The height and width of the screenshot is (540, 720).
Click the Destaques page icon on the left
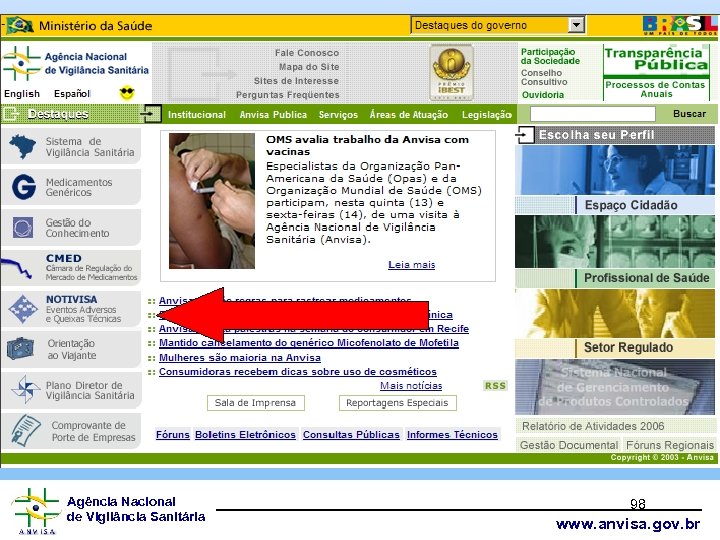11,114
